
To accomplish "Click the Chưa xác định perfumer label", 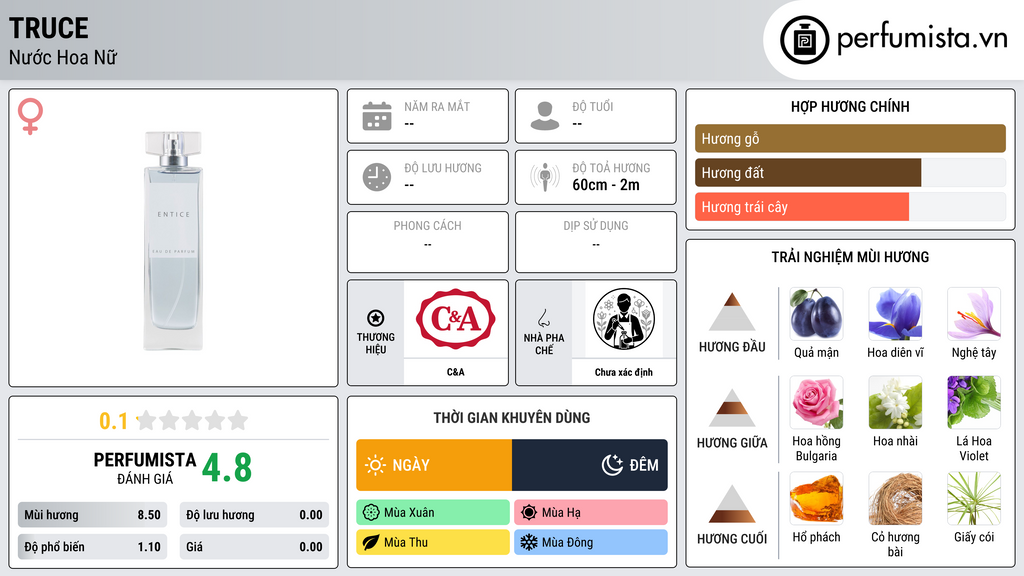I will tap(624, 372).
